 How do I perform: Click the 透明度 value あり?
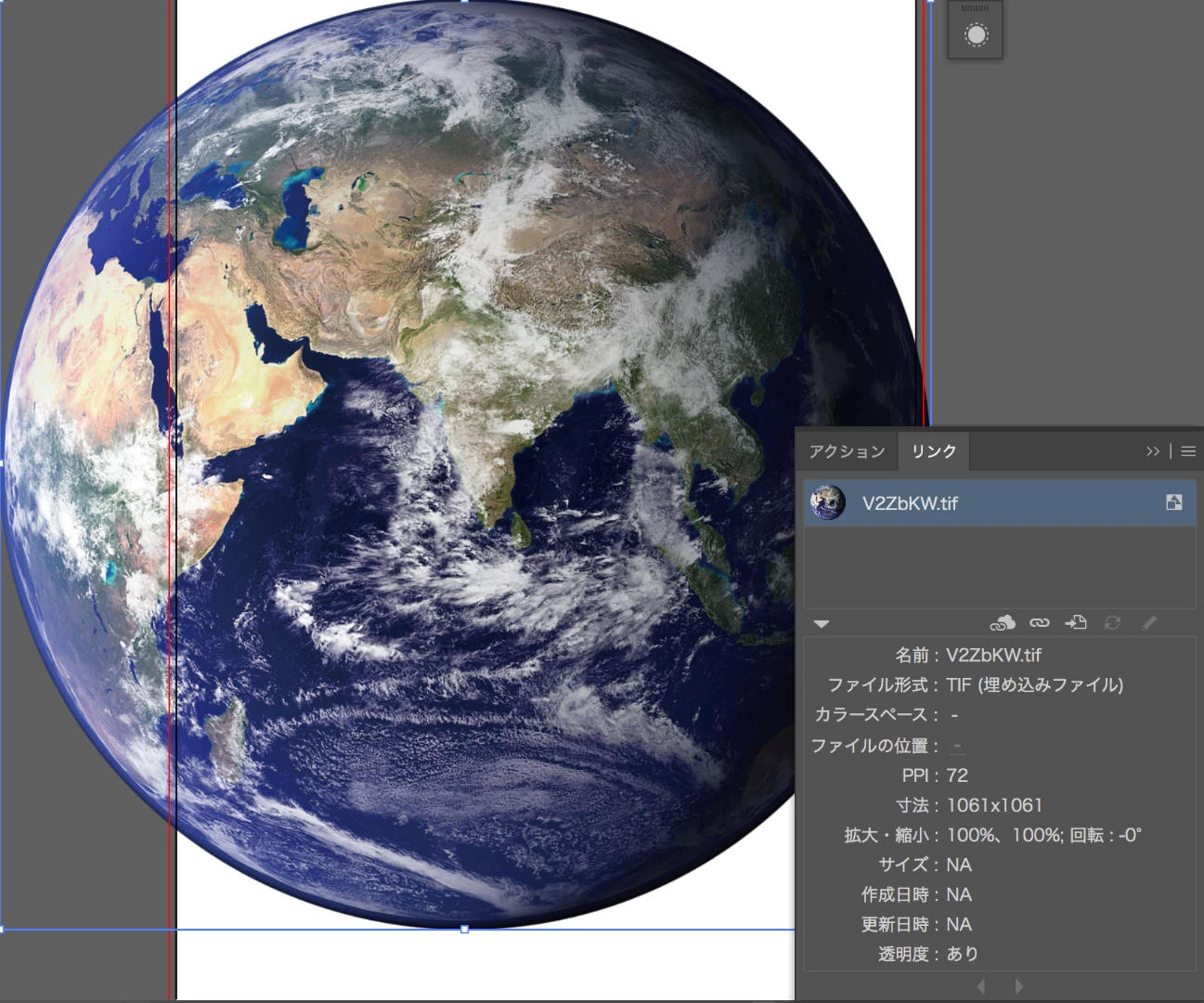tap(962, 954)
